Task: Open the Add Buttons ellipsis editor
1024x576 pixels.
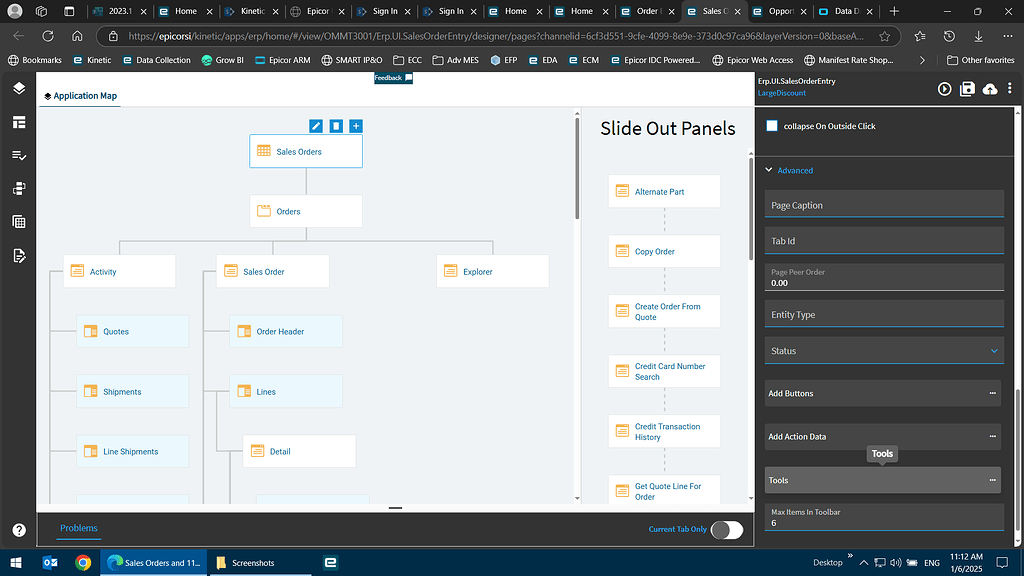Action: click(993, 393)
